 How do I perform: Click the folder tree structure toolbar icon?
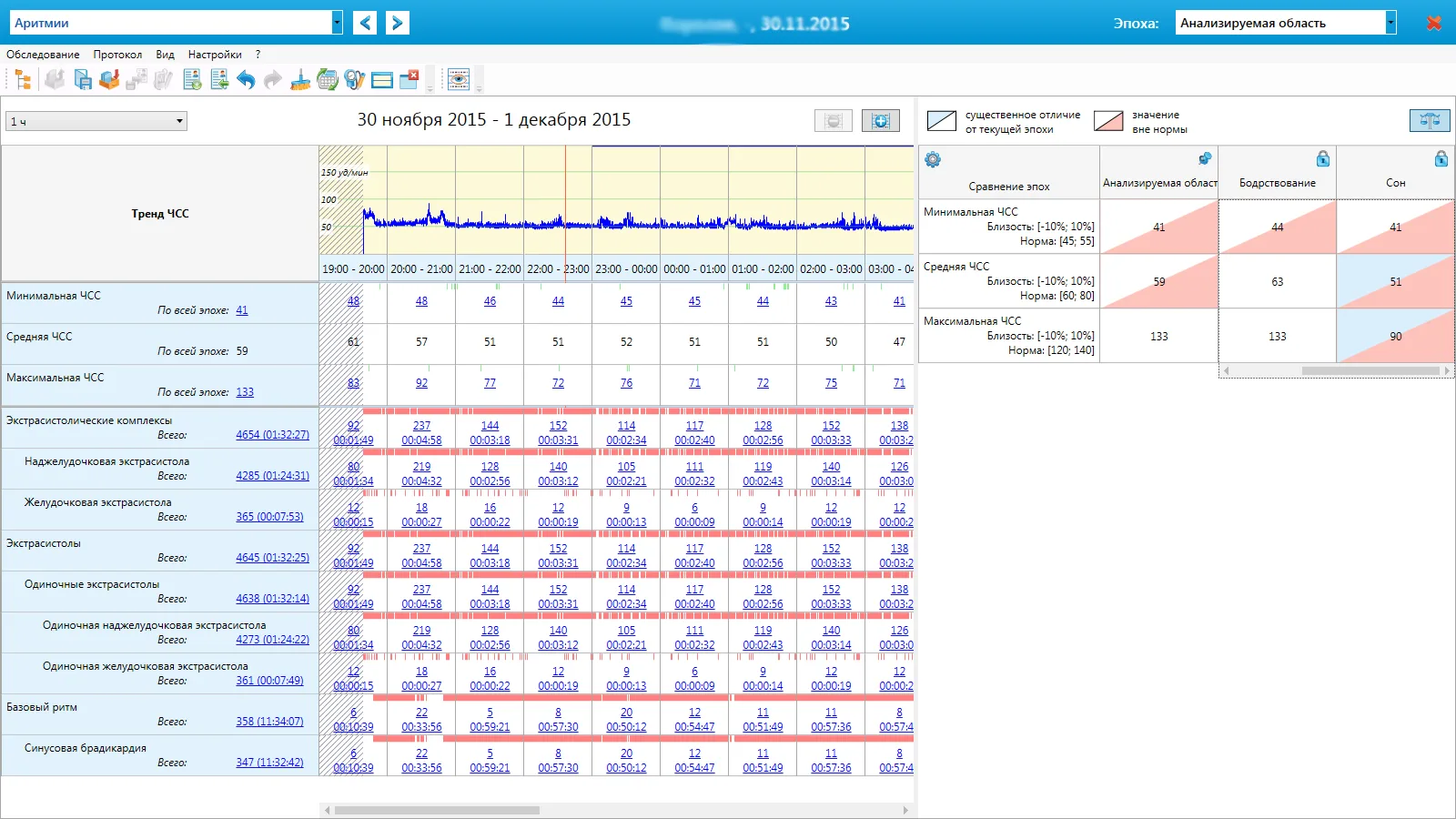click(x=23, y=80)
